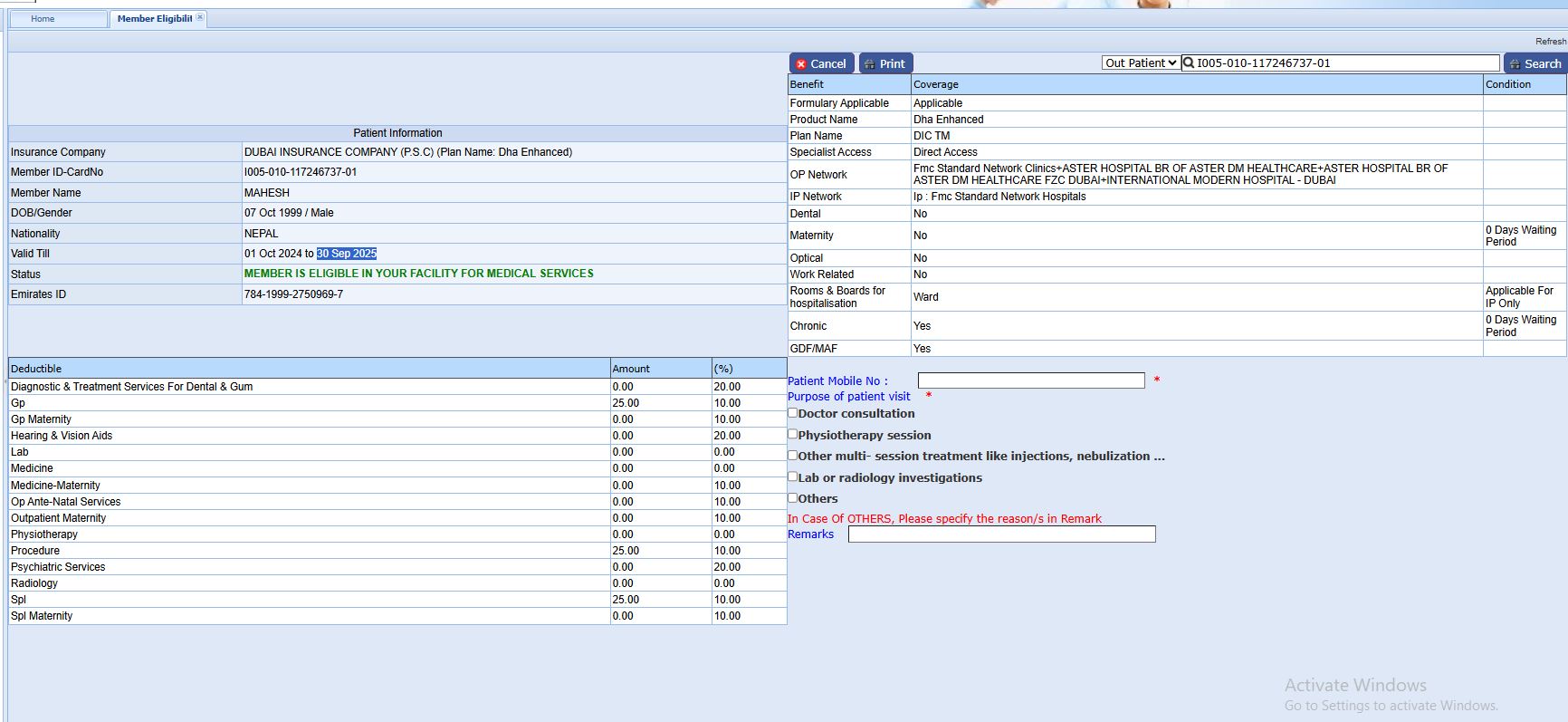Focus the Remarks text box

click(x=1001, y=534)
